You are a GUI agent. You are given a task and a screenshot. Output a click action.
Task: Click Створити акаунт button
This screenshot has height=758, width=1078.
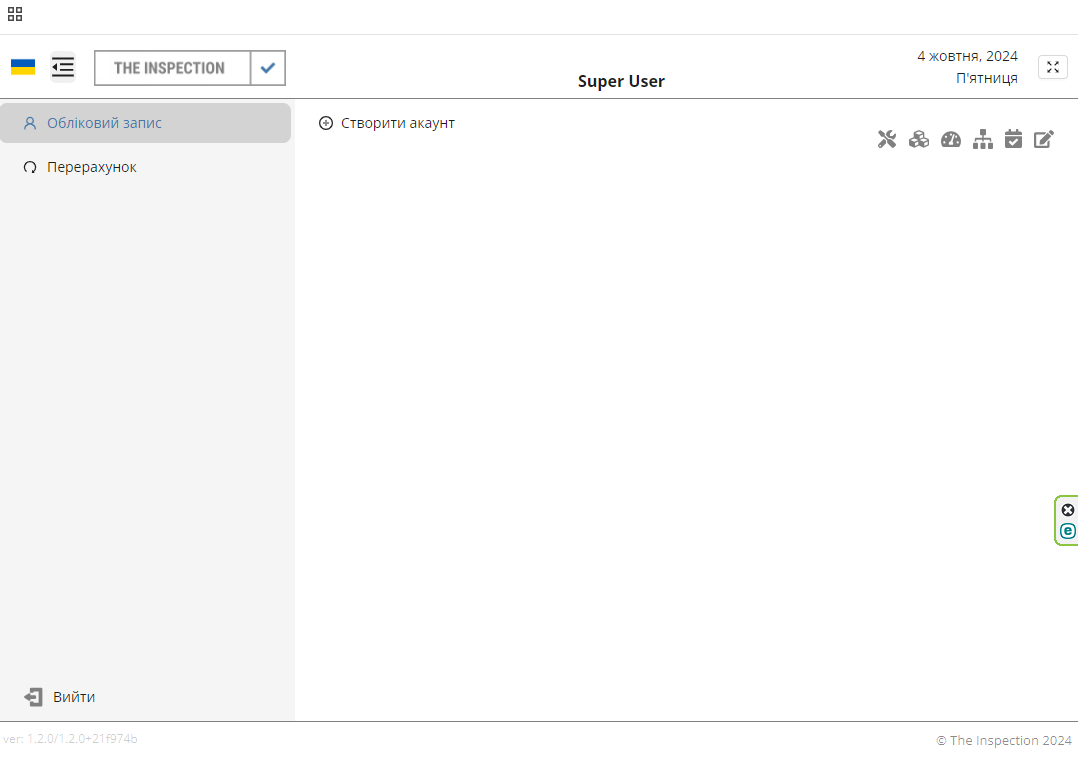(387, 123)
